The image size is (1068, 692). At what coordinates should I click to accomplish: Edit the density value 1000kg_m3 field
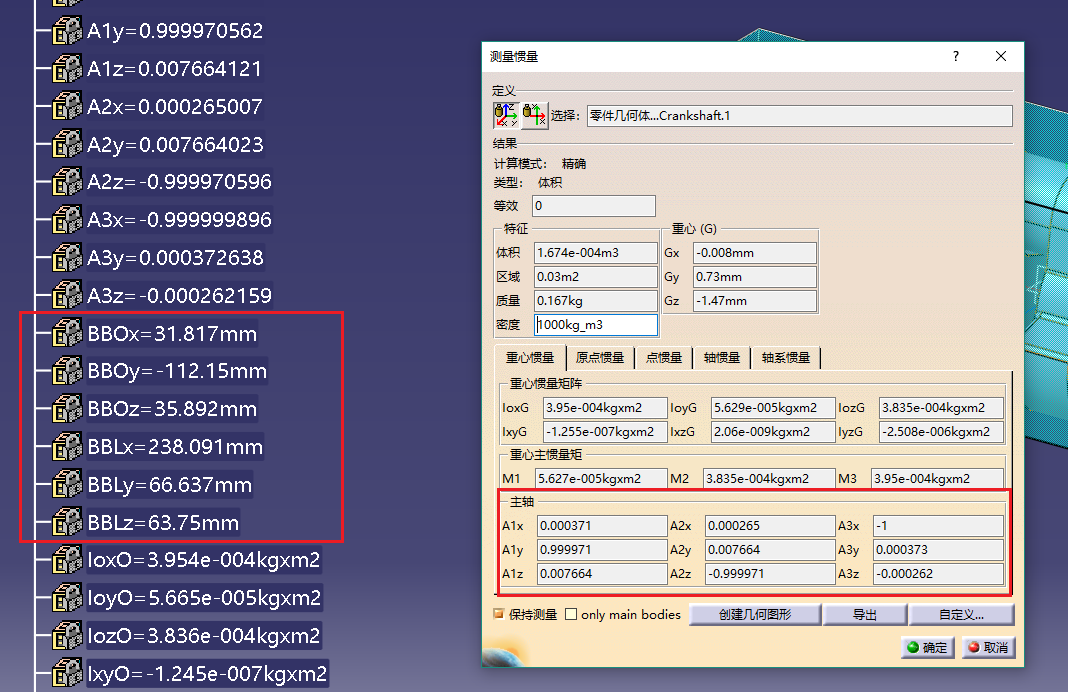coord(596,324)
